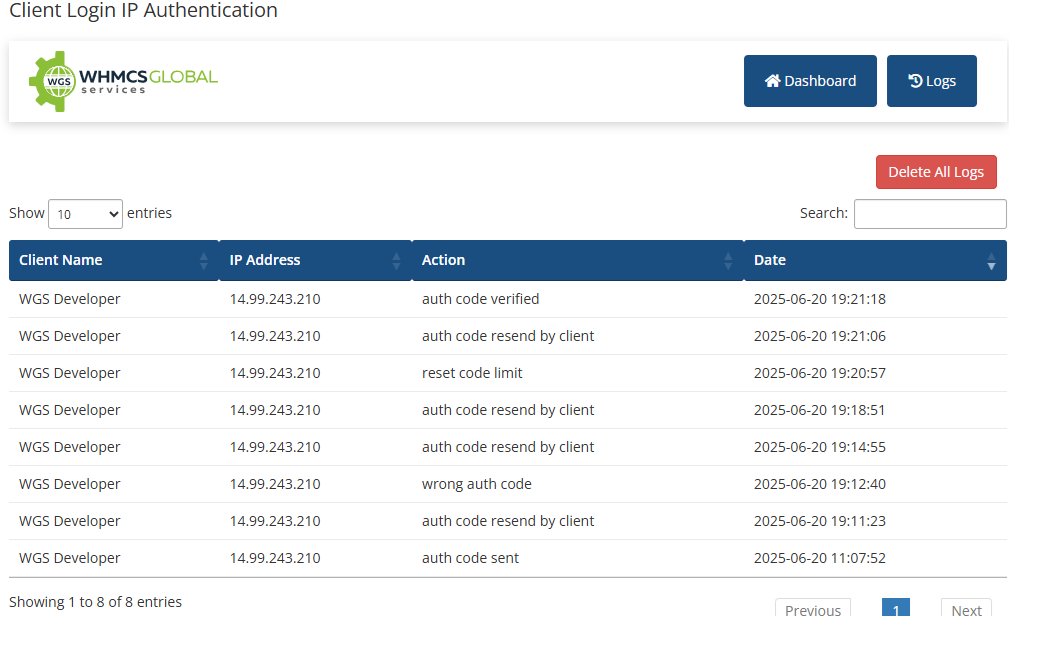Image resolution: width=1056 pixels, height=659 pixels.
Task: Open the entries-per-page dropdown
Action: 85,214
